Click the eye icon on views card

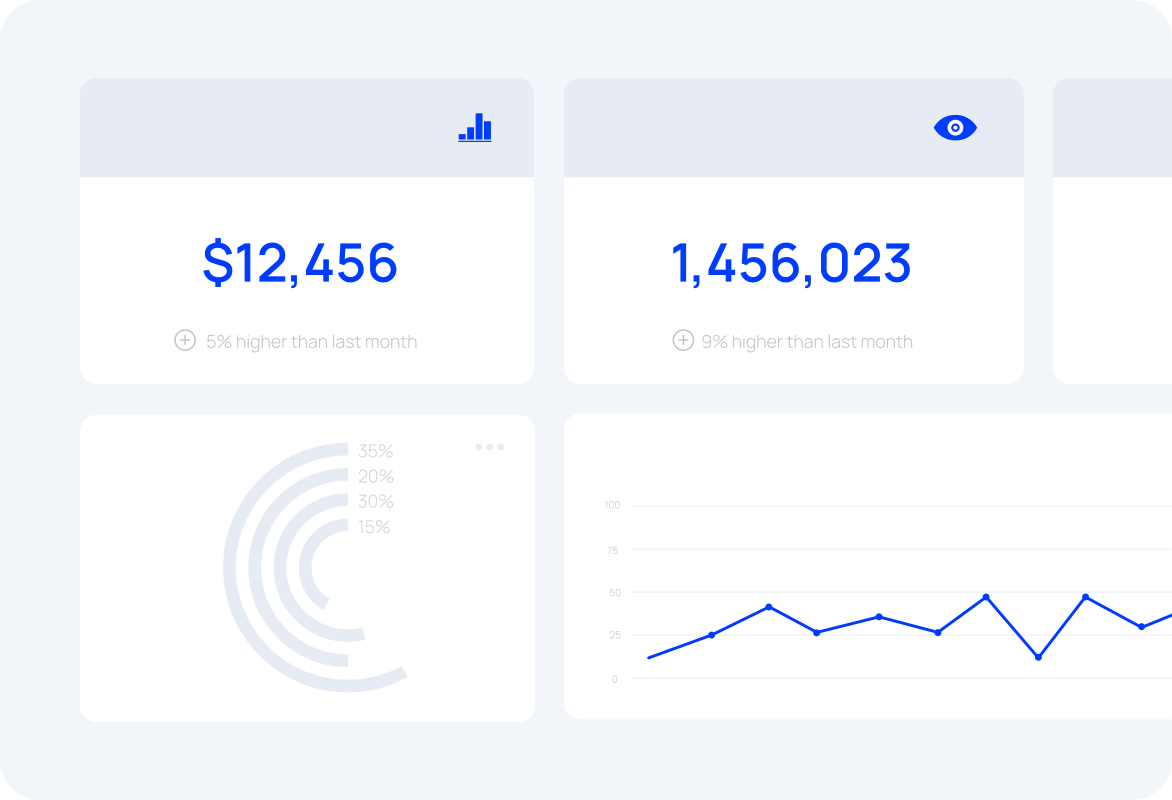click(955, 128)
